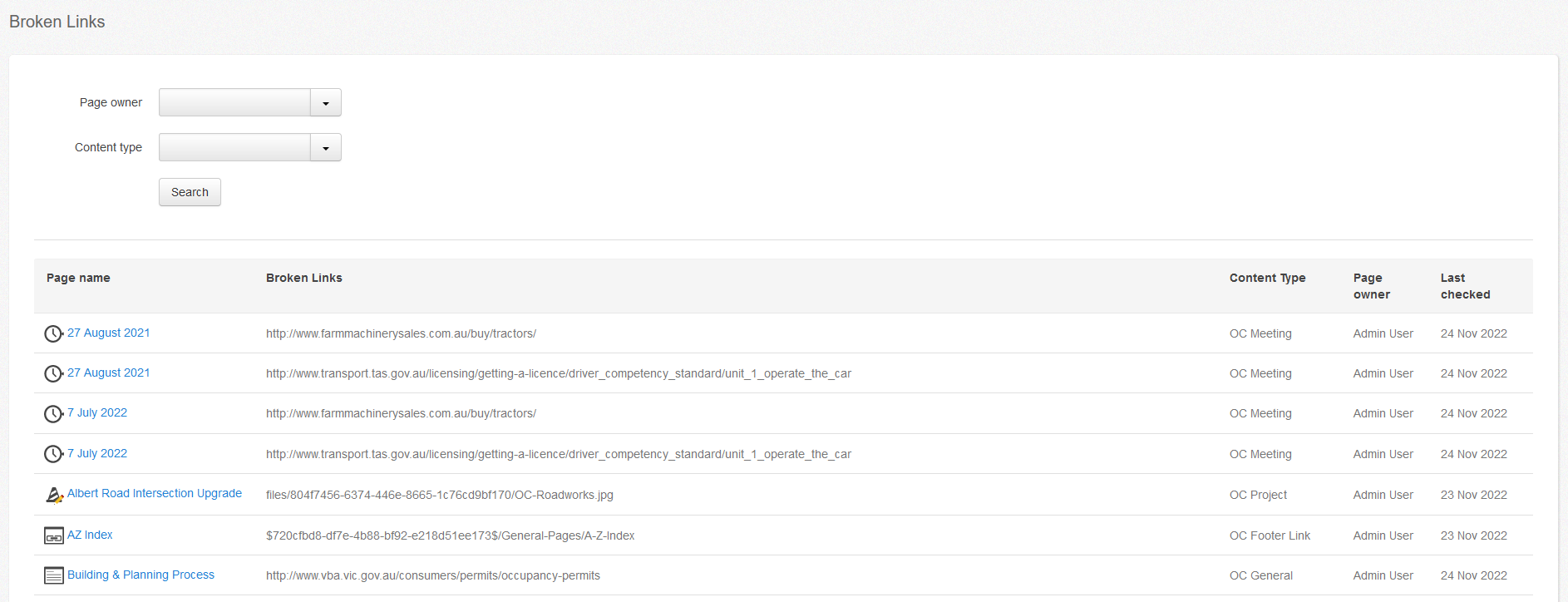This screenshot has height=602, width=1568.
Task: Expand the Page owner dropdown arrow
Action: click(x=325, y=103)
